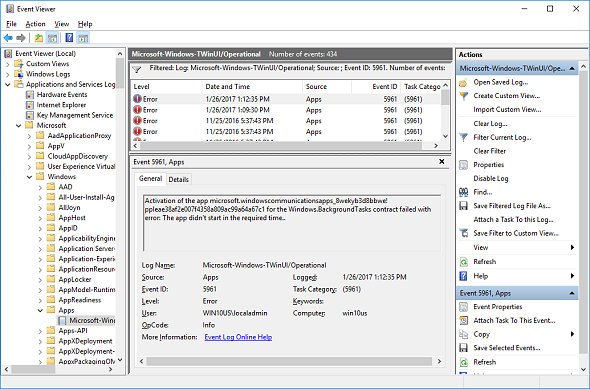
Task: Click the Find binoculars icon
Action: pyautogui.click(x=464, y=192)
